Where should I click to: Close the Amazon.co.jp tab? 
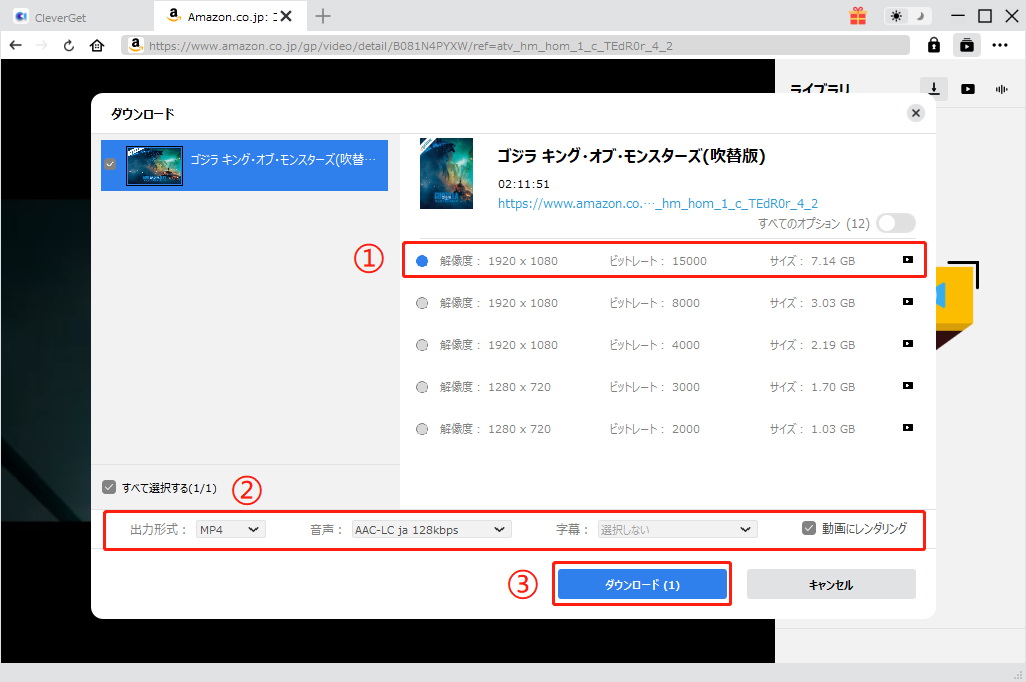(286, 16)
